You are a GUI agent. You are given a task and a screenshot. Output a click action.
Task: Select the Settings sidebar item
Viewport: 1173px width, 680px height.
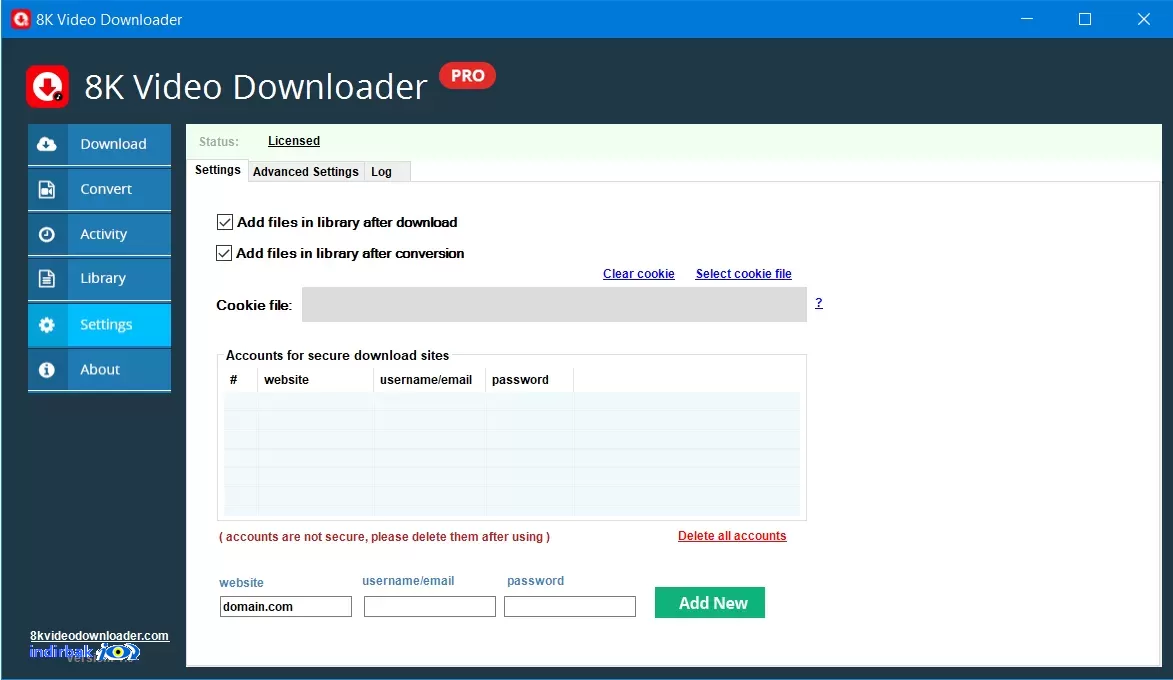pyautogui.click(x=99, y=325)
